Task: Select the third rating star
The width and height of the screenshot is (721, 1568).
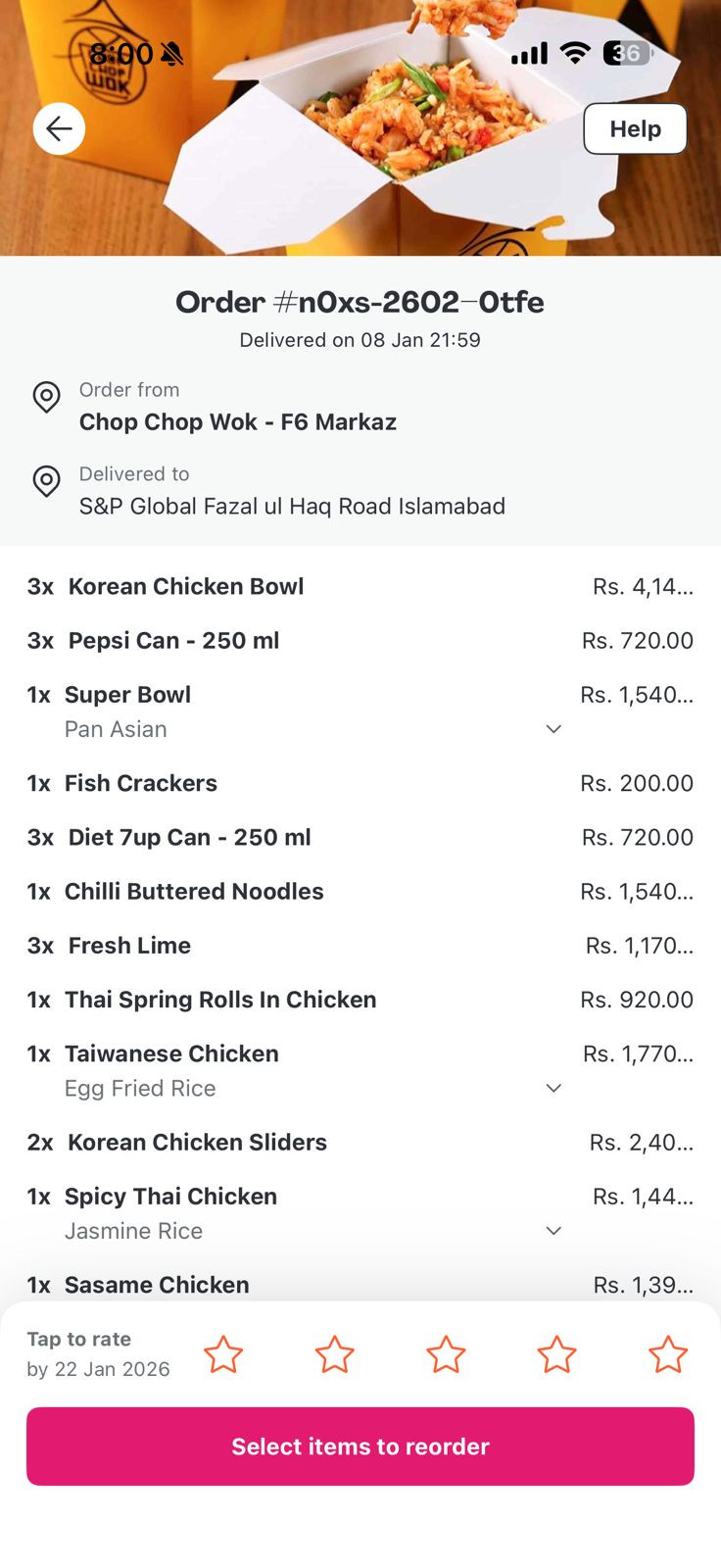Action: coord(446,1354)
